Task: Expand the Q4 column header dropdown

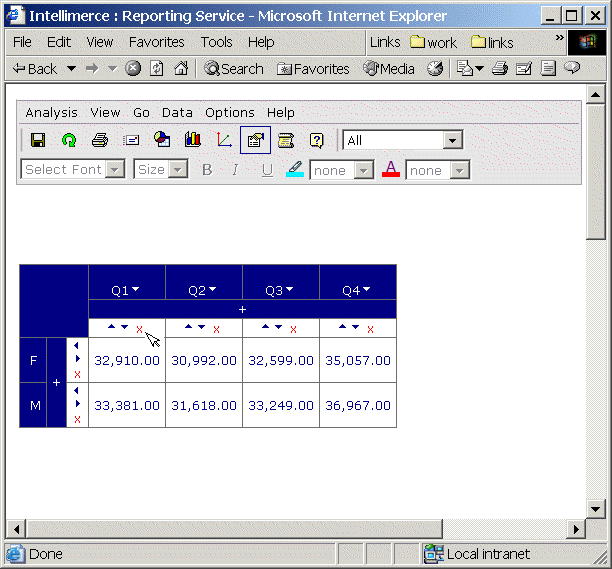Action: 366,289
